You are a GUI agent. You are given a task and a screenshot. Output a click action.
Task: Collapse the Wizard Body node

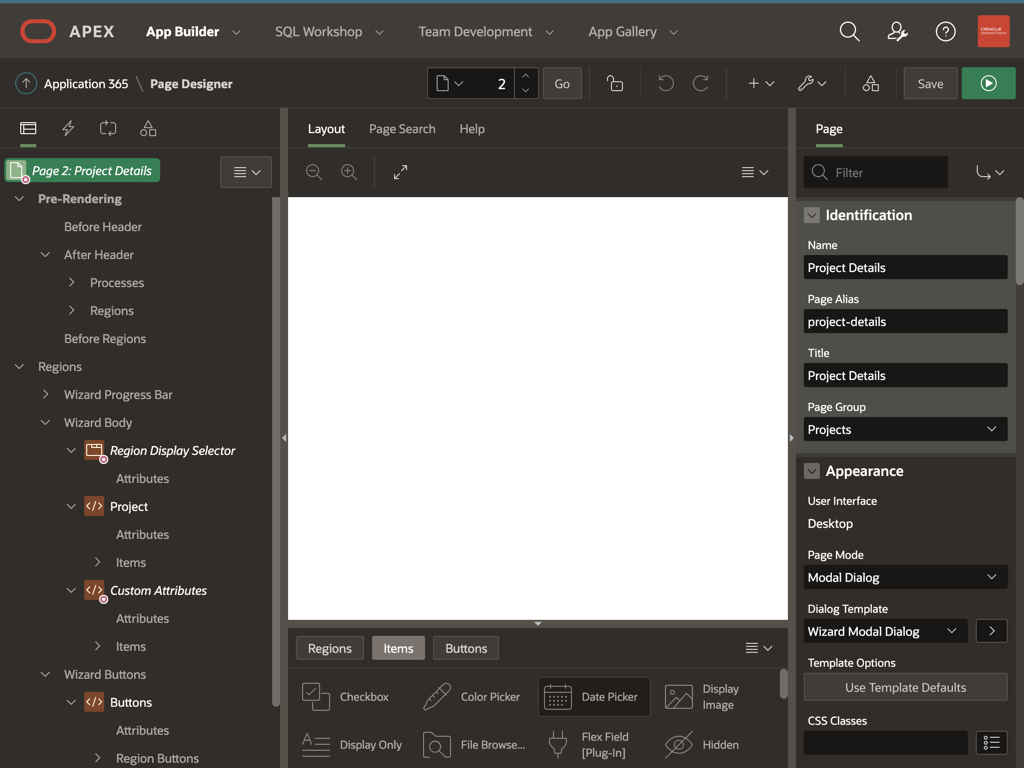coord(45,423)
